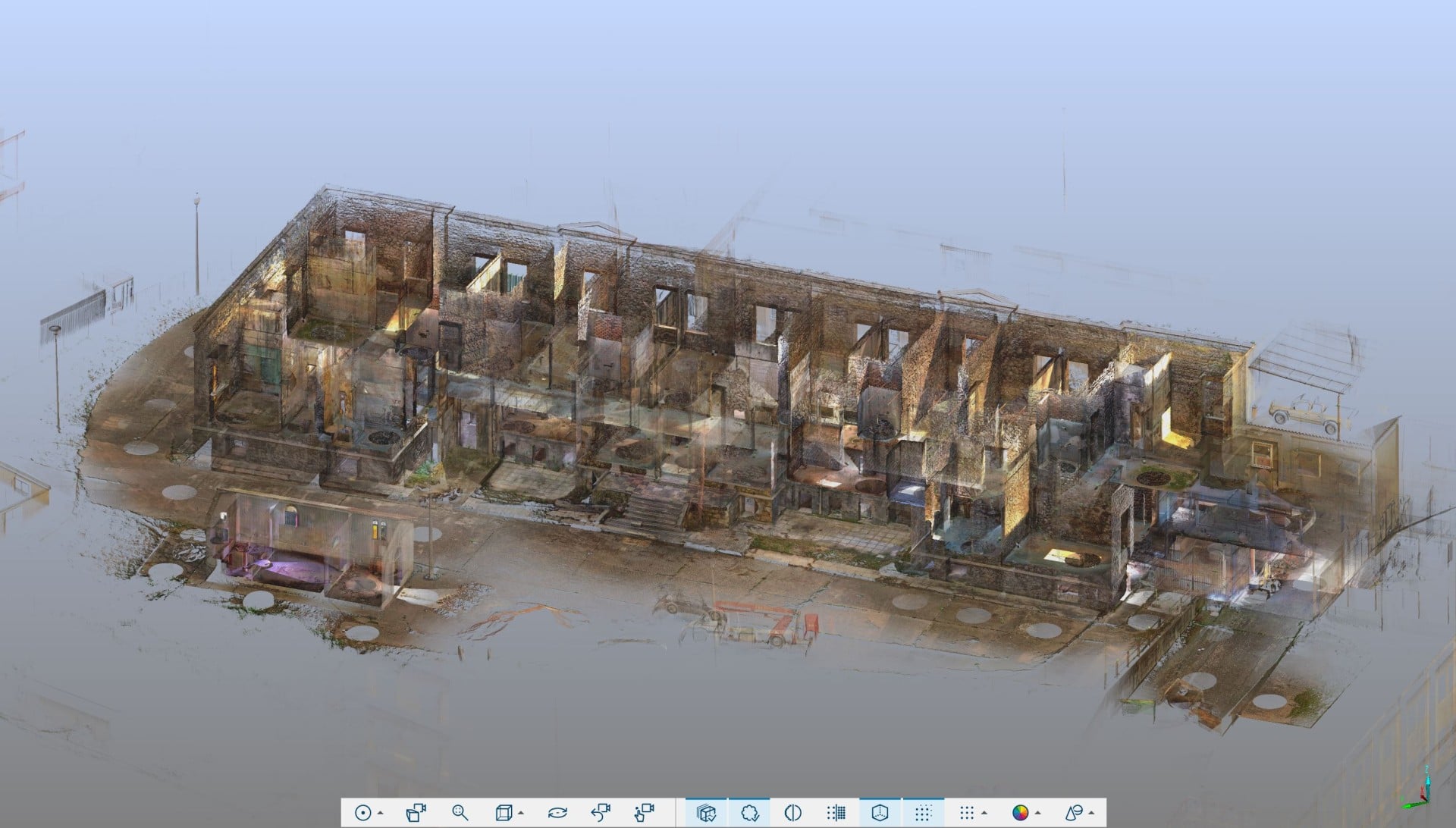Click the split circle icon

pyautogui.click(x=792, y=813)
